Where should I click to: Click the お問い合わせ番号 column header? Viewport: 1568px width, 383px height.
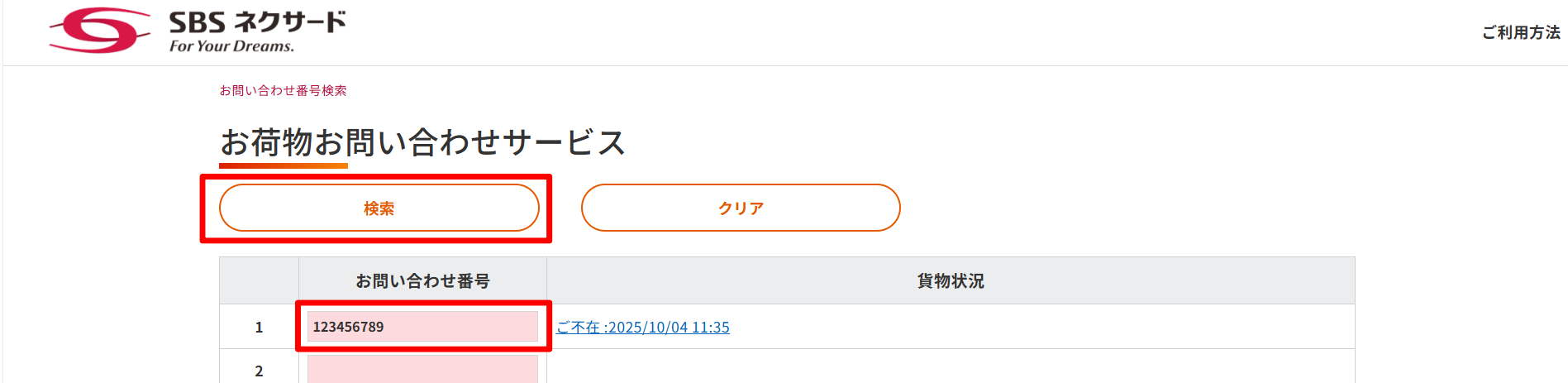(x=422, y=281)
